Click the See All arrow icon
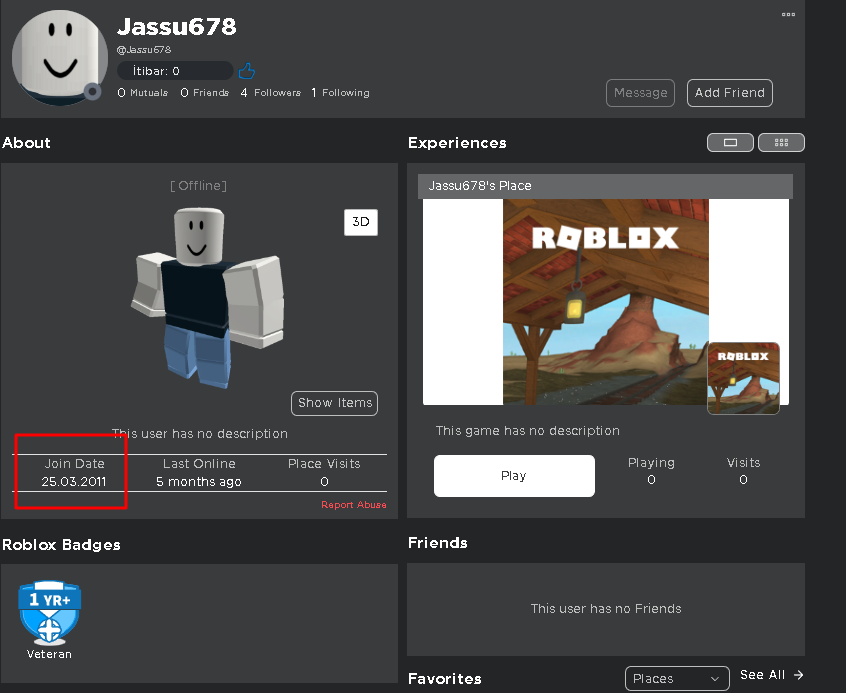The image size is (846, 693). [x=799, y=675]
